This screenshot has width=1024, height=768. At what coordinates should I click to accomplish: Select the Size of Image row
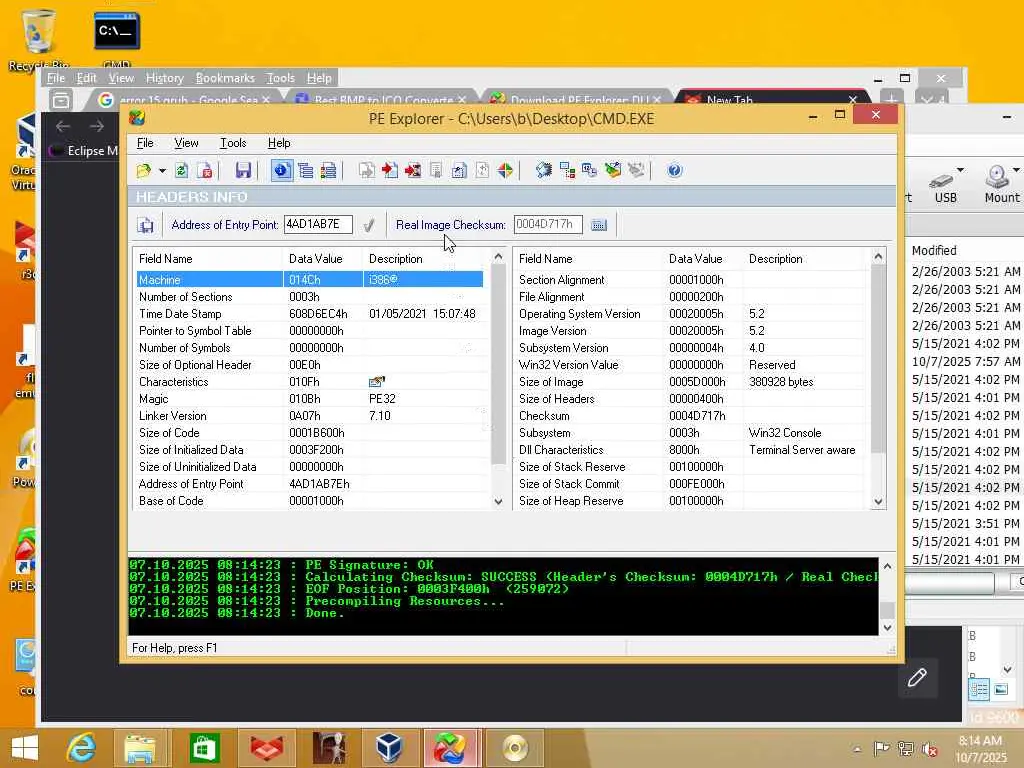click(692, 381)
